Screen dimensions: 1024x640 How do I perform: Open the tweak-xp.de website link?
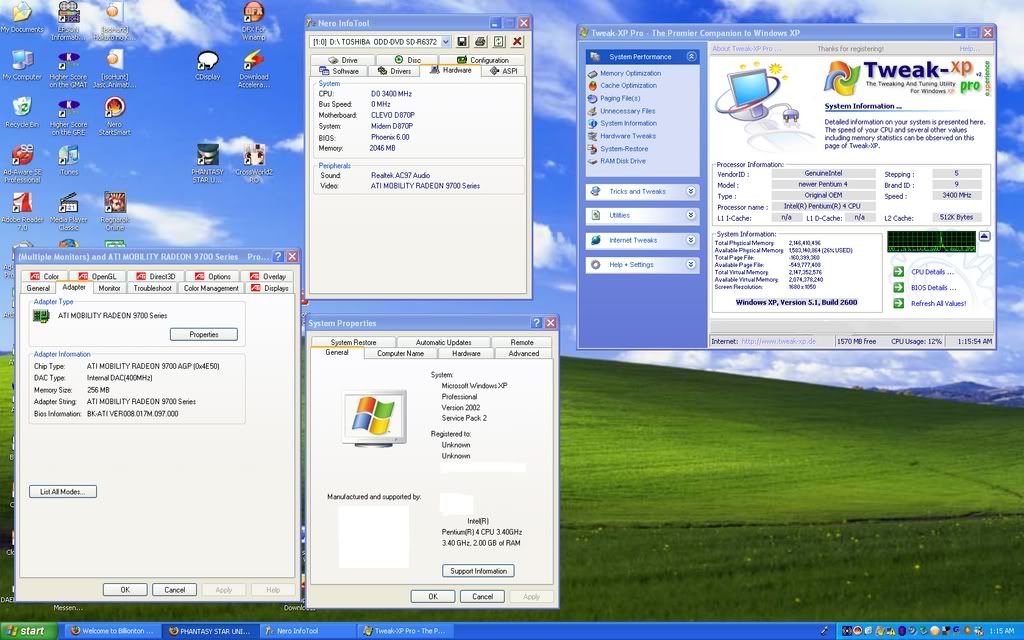point(778,341)
